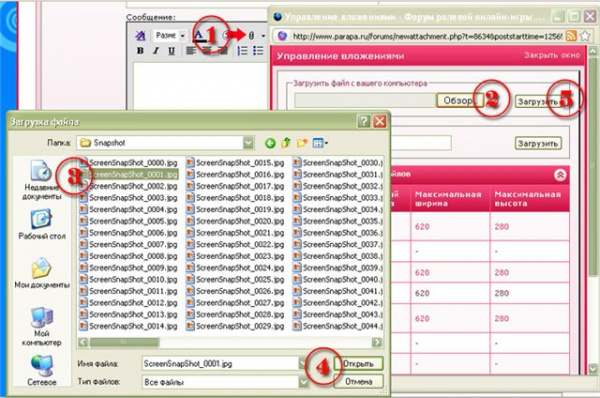Click the URL address field
600x398 pixels.
pos(427,36)
